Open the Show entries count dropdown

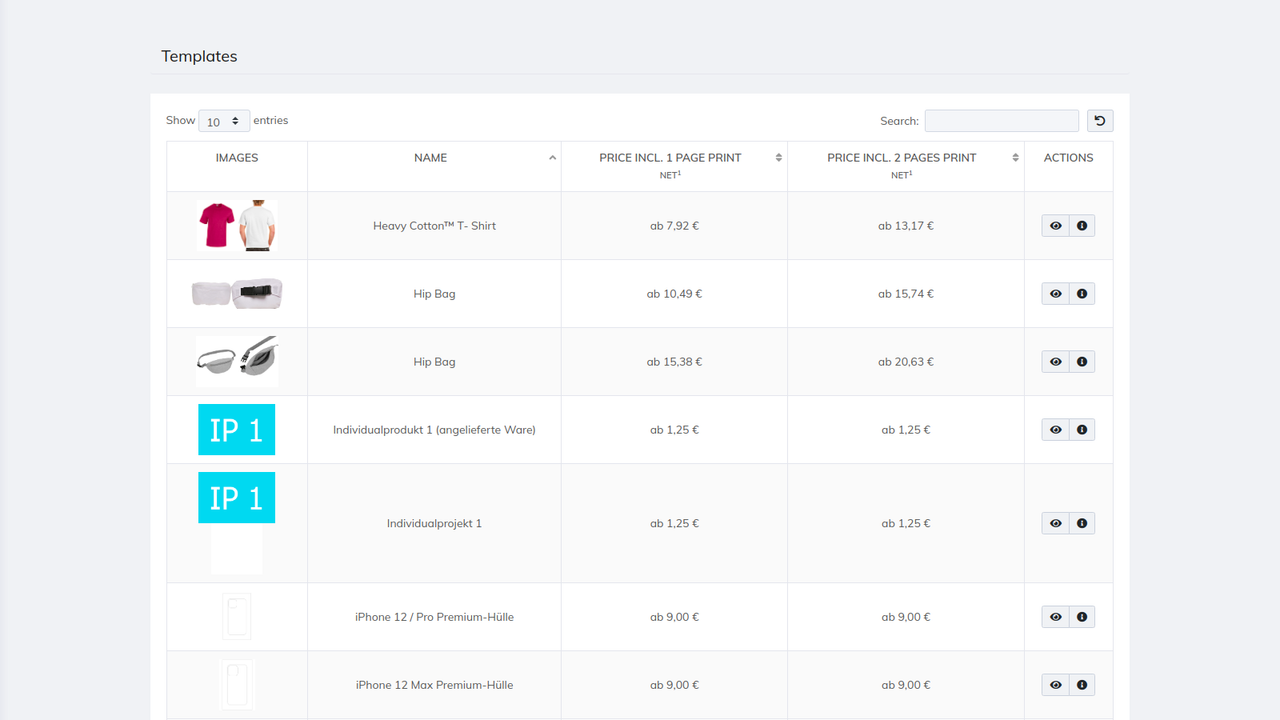click(224, 121)
